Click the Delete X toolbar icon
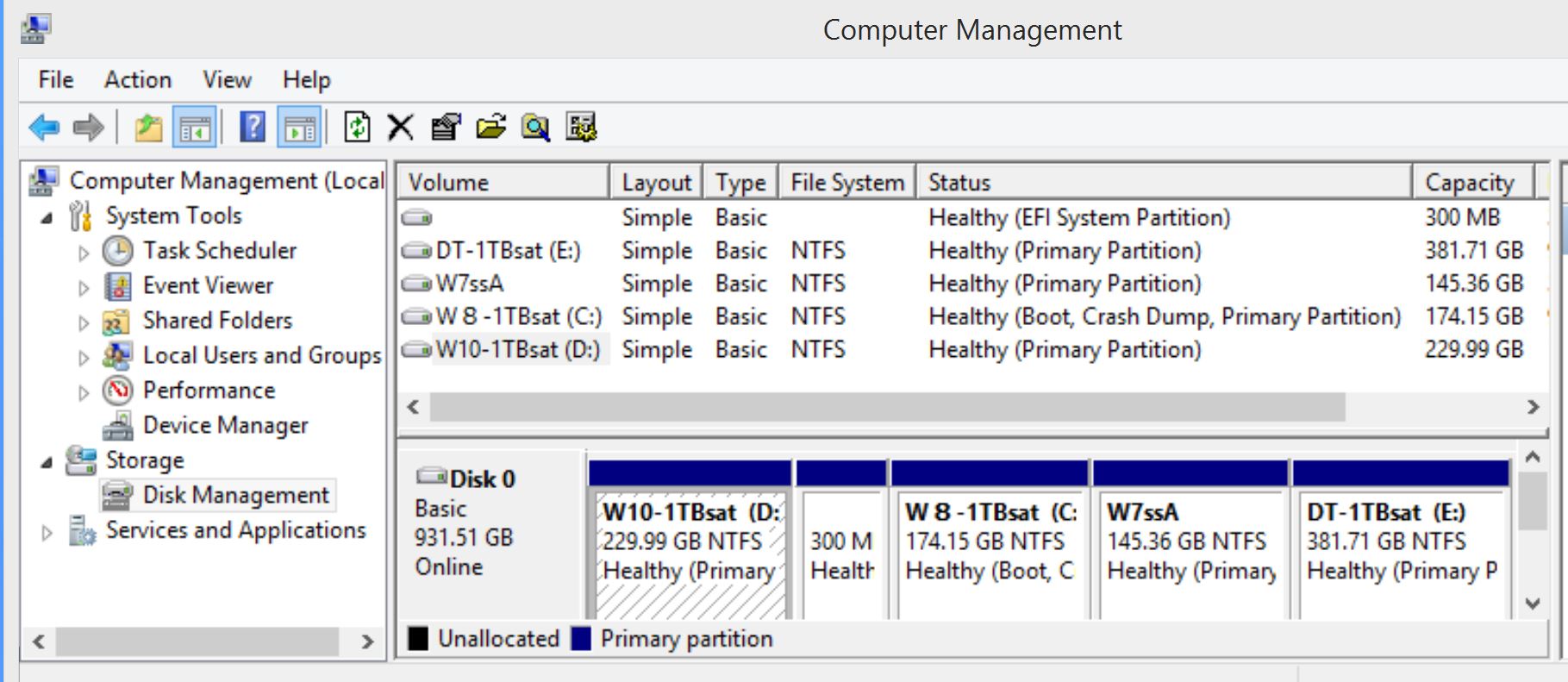1568x682 pixels. point(400,128)
